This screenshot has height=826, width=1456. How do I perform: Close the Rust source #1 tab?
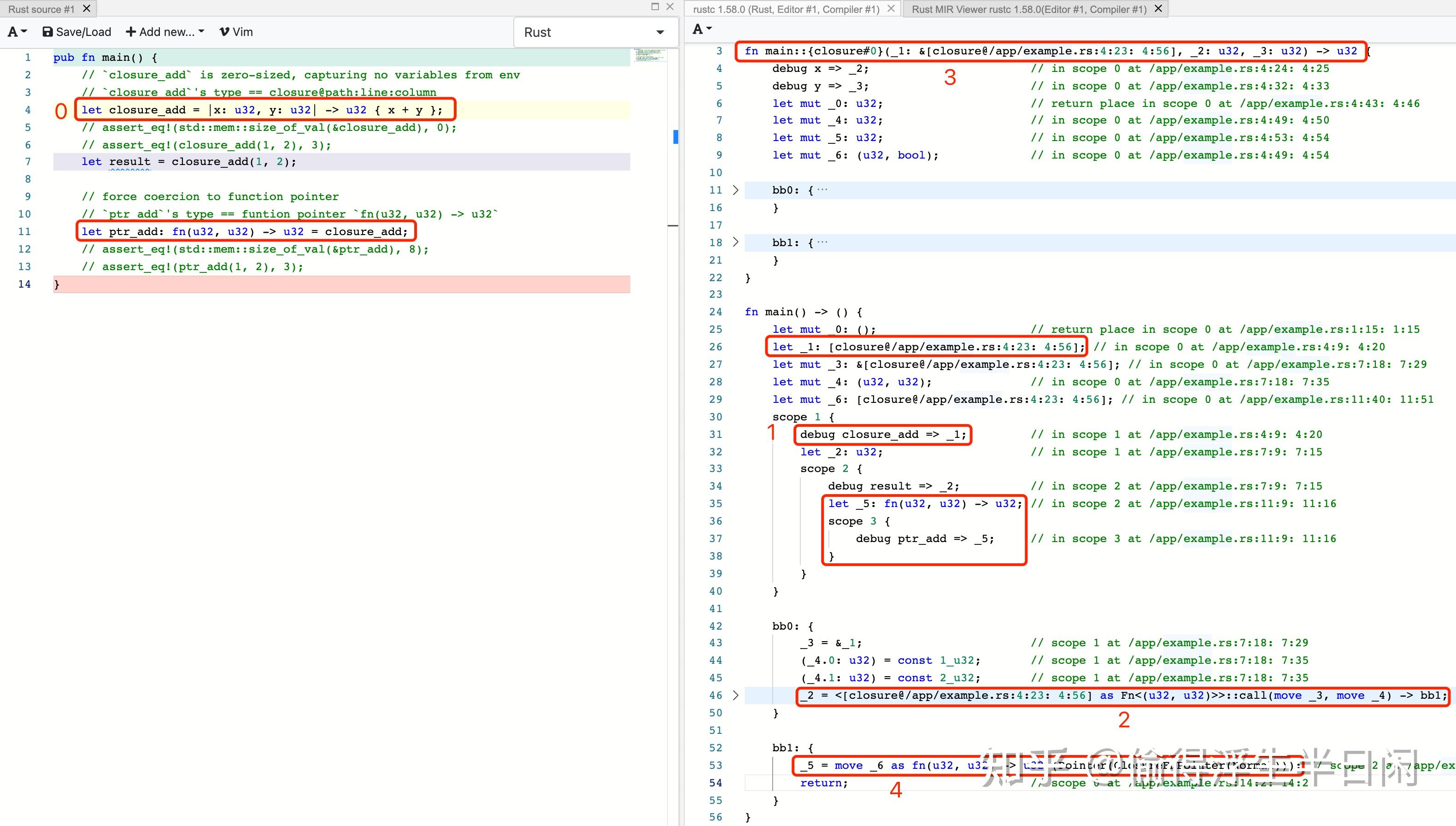tap(87, 8)
